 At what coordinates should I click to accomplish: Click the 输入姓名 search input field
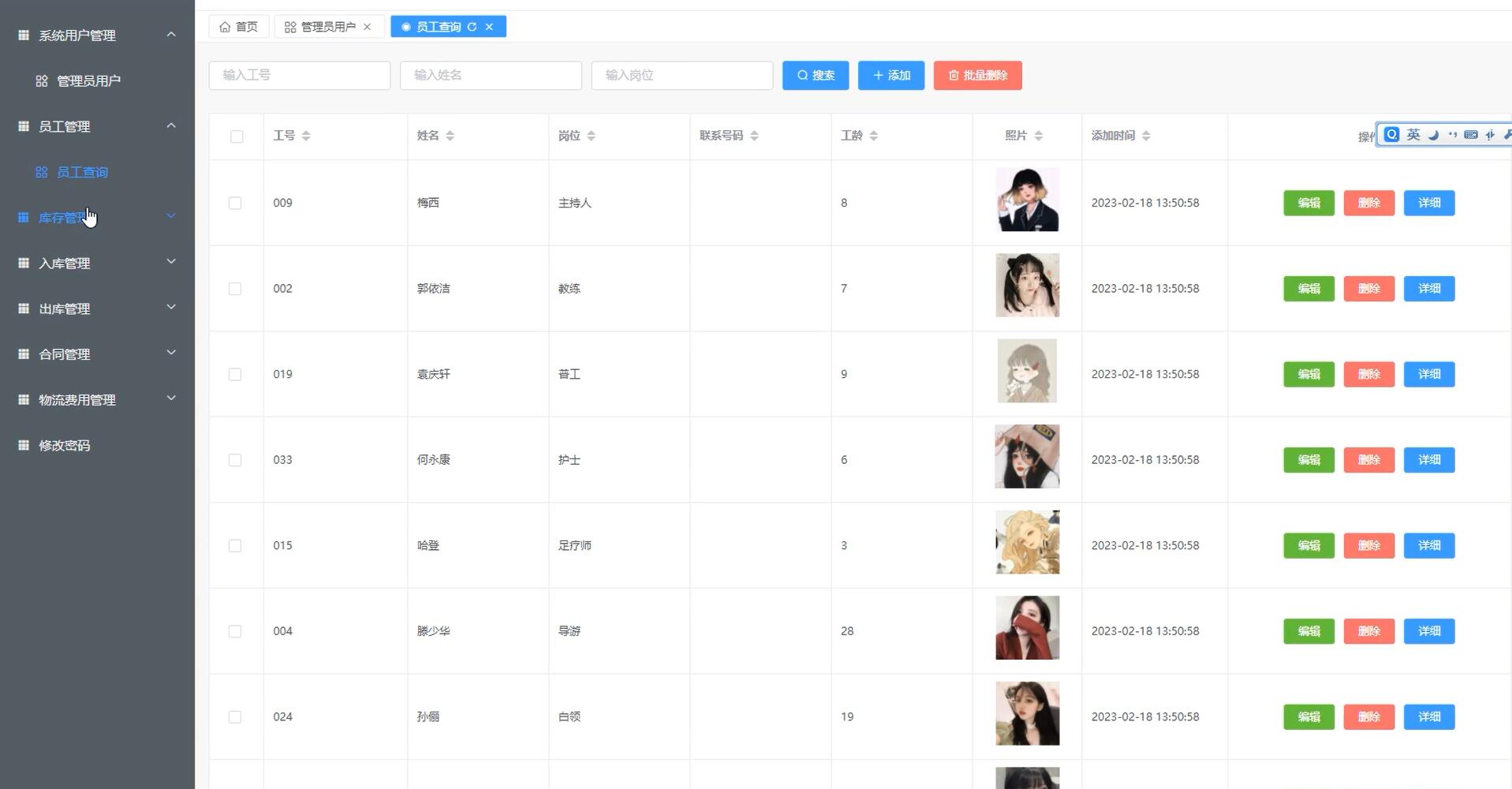point(490,75)
